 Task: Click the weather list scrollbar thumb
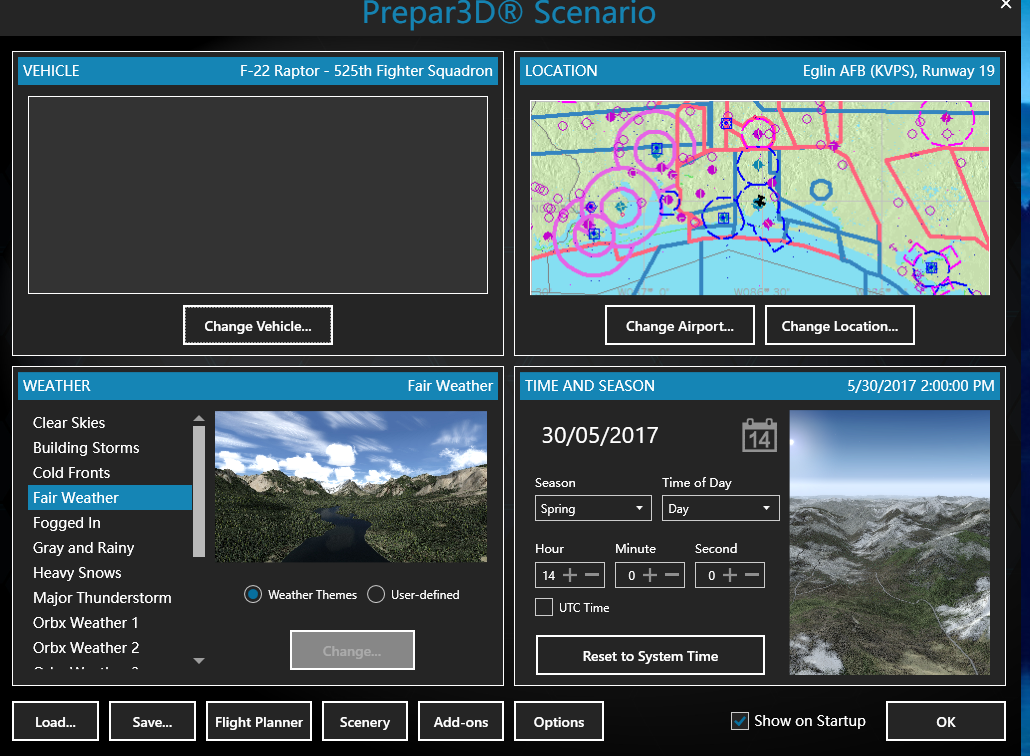198,490
